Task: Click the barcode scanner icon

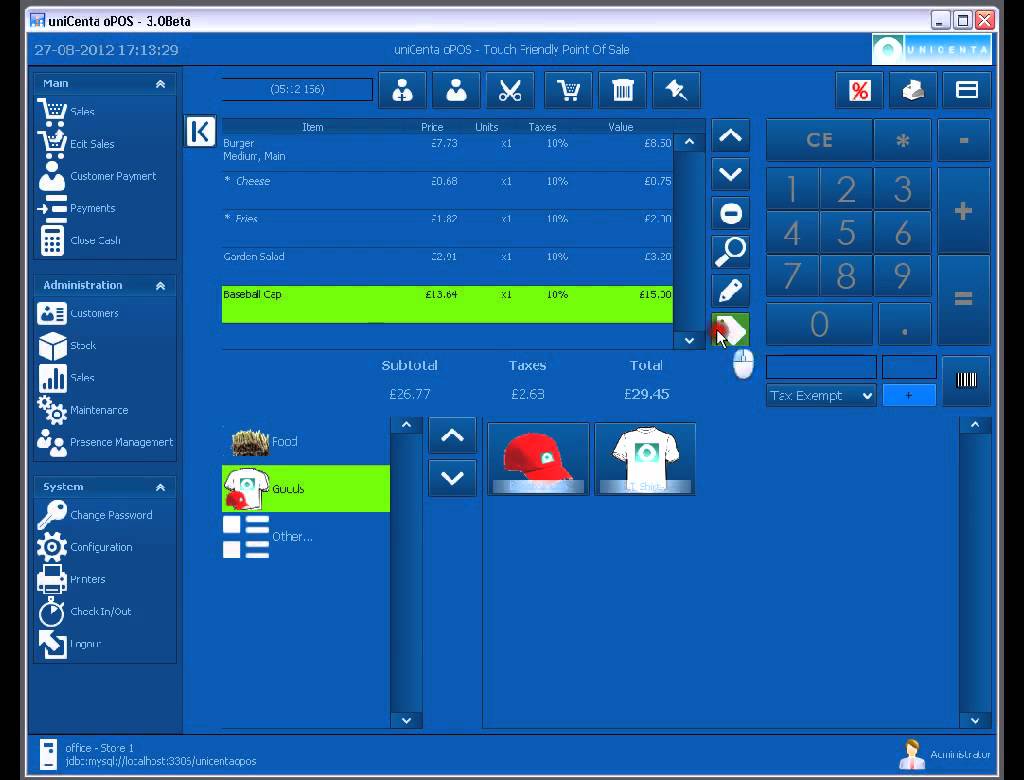Action: pos(966,380)
